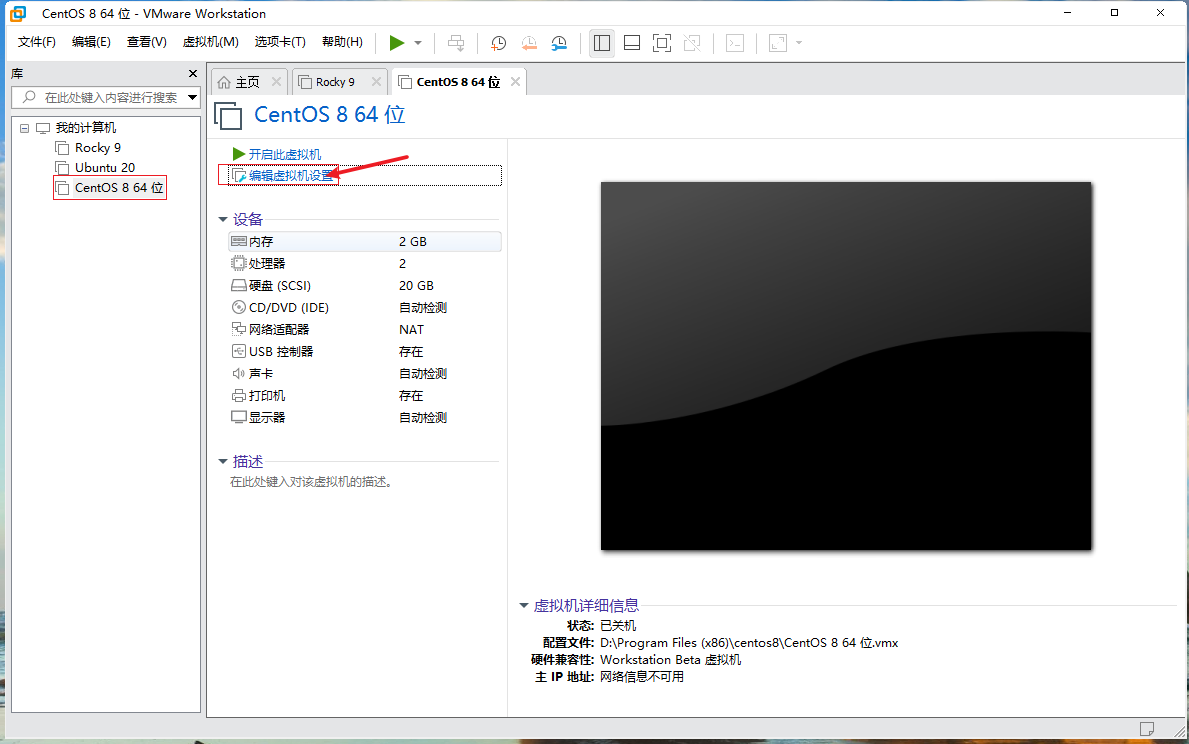Select the 硬盘 (SCSI) device row
Screen dimensions: 1189x744
point(365,285)
